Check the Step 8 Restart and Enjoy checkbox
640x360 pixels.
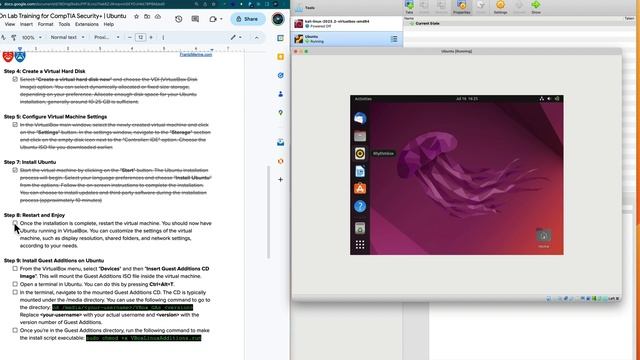[15, 223]
